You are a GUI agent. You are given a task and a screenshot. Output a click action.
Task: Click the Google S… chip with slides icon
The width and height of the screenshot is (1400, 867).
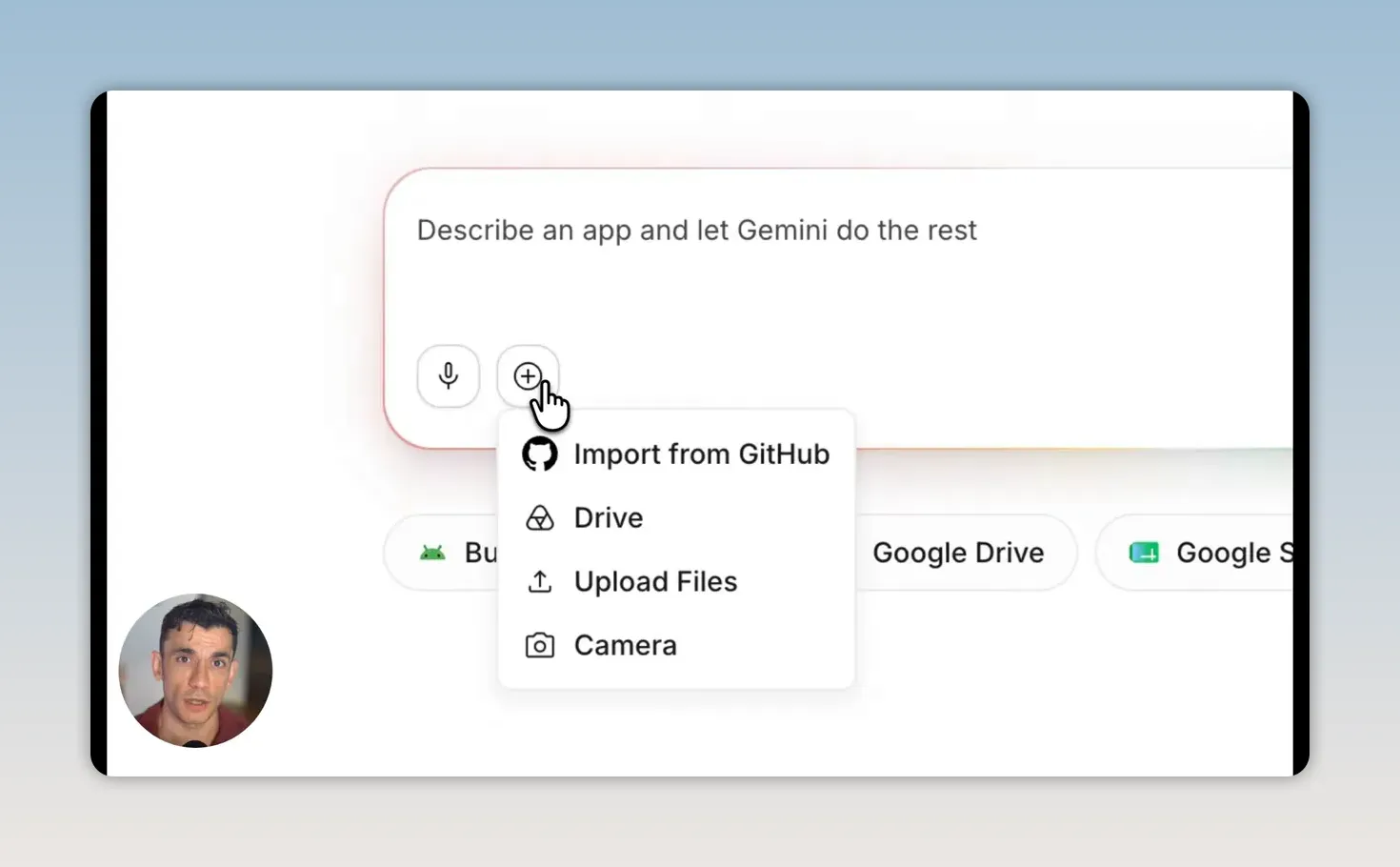[x=1195, y=553]
